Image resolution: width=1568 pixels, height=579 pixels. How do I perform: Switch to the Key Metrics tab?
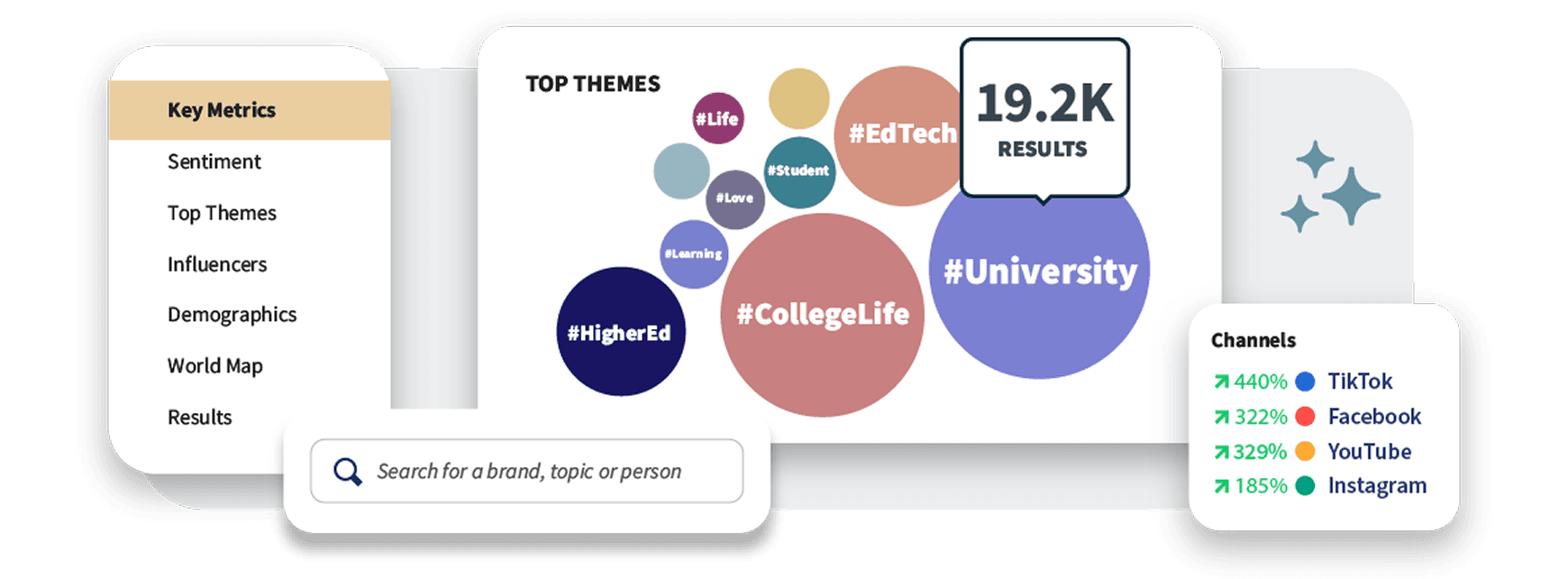pyautogui.click(x=221, y=109)
